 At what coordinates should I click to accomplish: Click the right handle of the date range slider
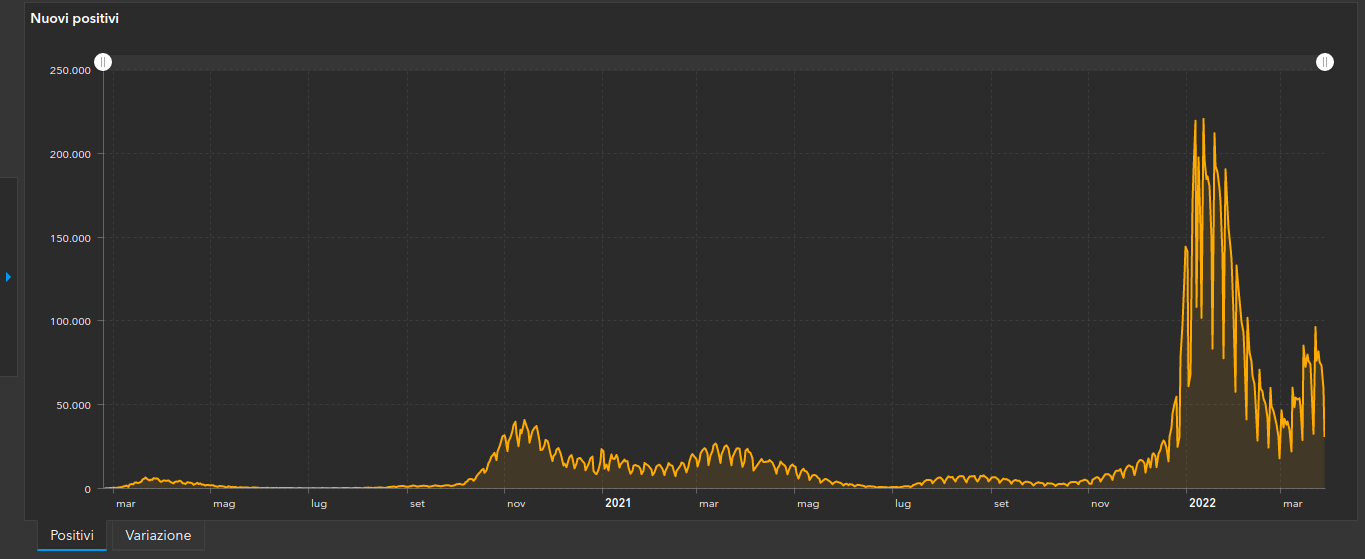tap(1324, 62)
